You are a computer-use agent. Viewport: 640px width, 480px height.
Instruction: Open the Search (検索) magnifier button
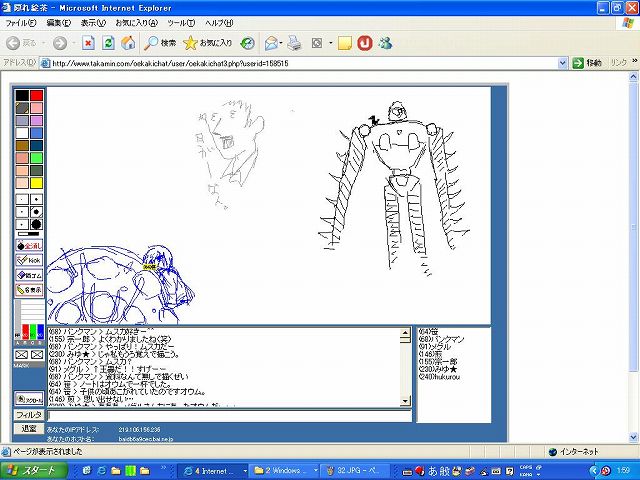160,43
